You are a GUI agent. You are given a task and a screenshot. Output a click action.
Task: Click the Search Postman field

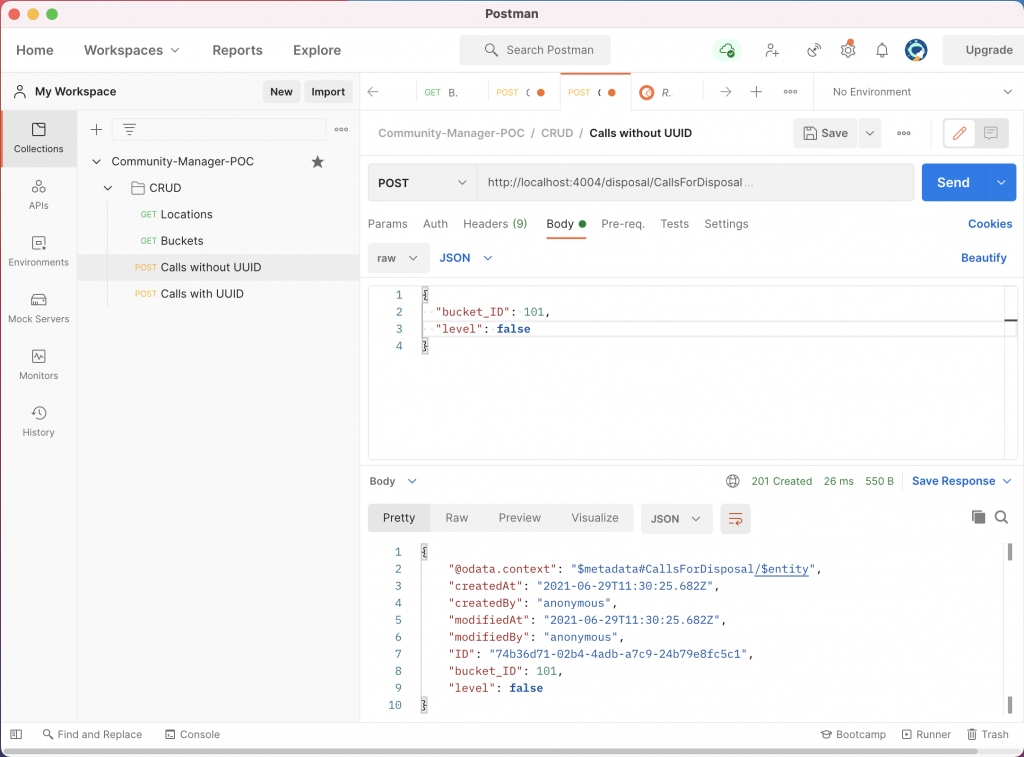point(535,50)
